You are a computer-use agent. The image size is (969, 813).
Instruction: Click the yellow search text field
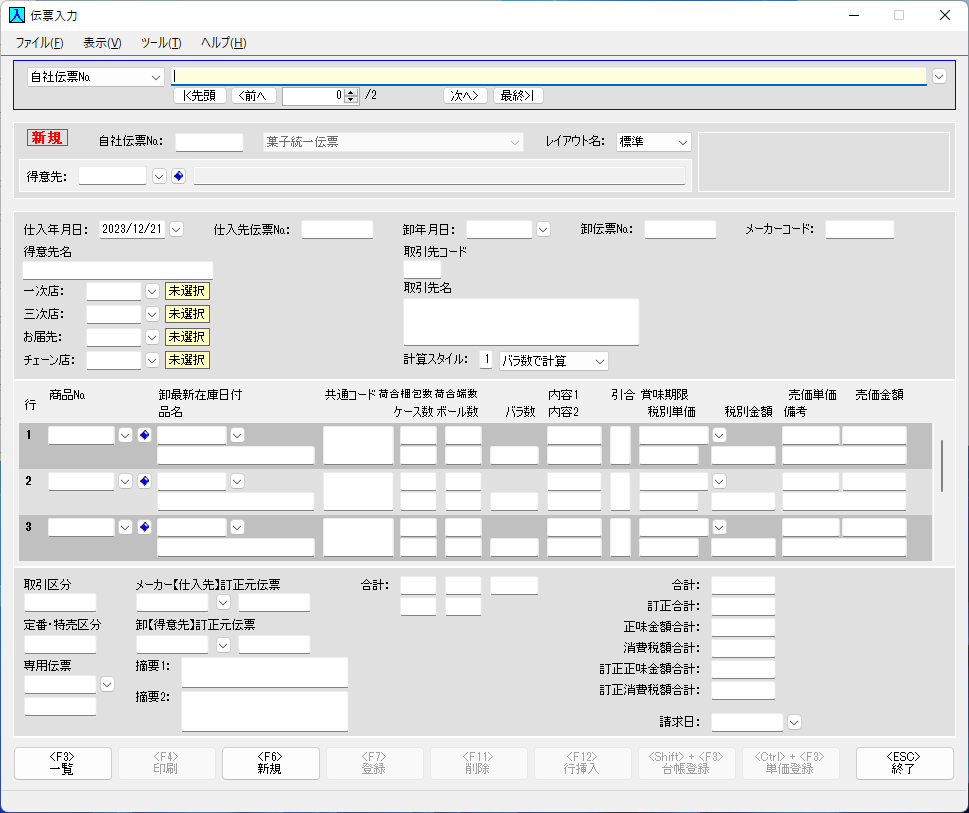(549, 77)
